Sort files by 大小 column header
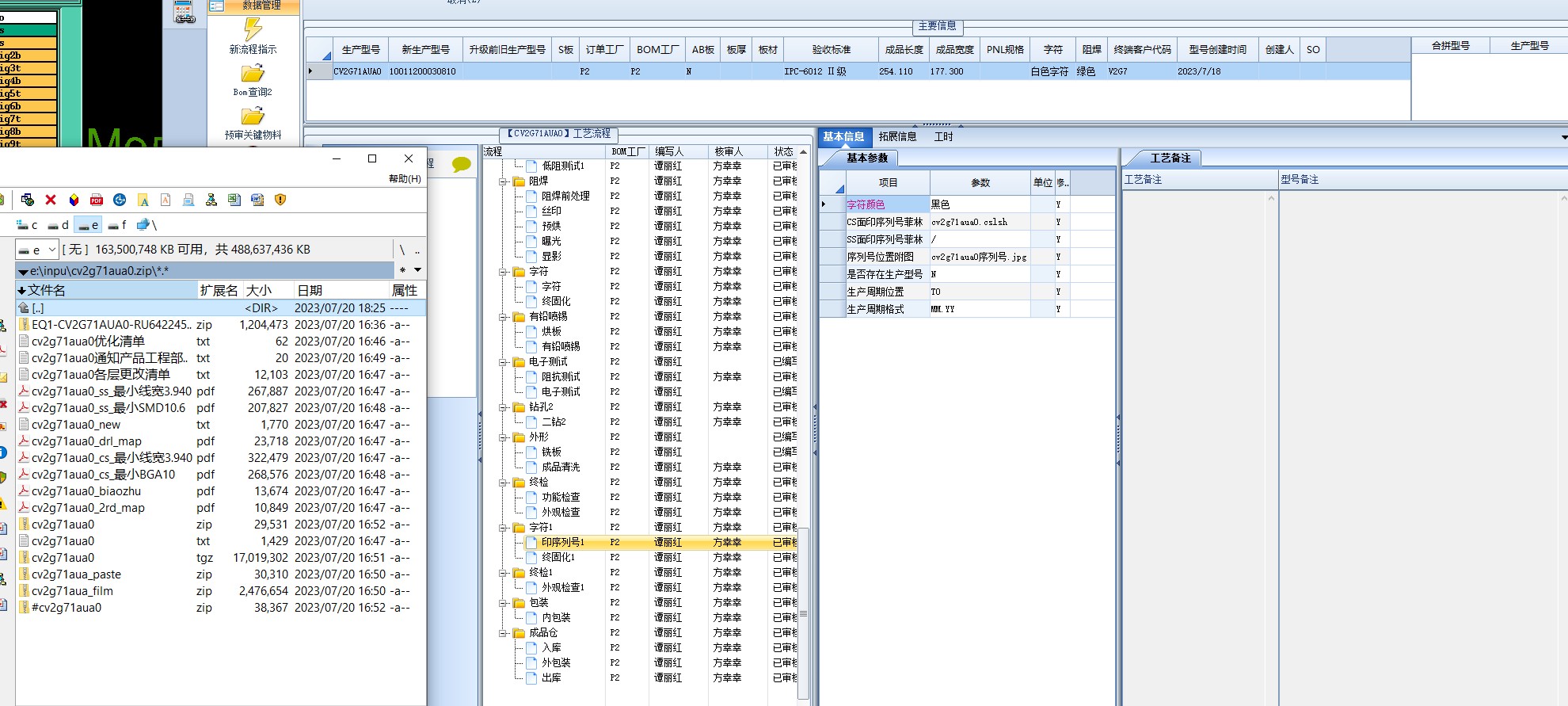 tap(268, 290)
